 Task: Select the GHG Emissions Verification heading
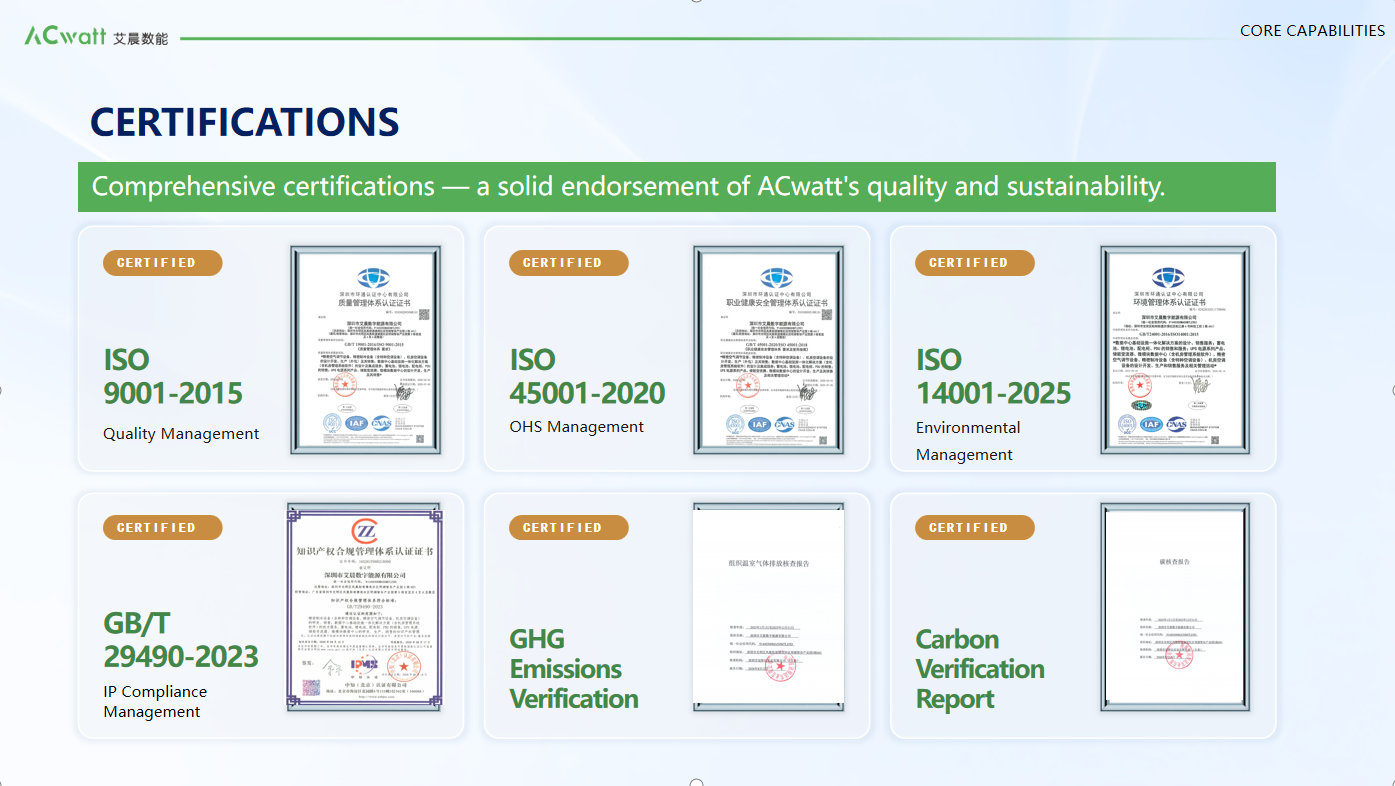(x=574, y=669)
